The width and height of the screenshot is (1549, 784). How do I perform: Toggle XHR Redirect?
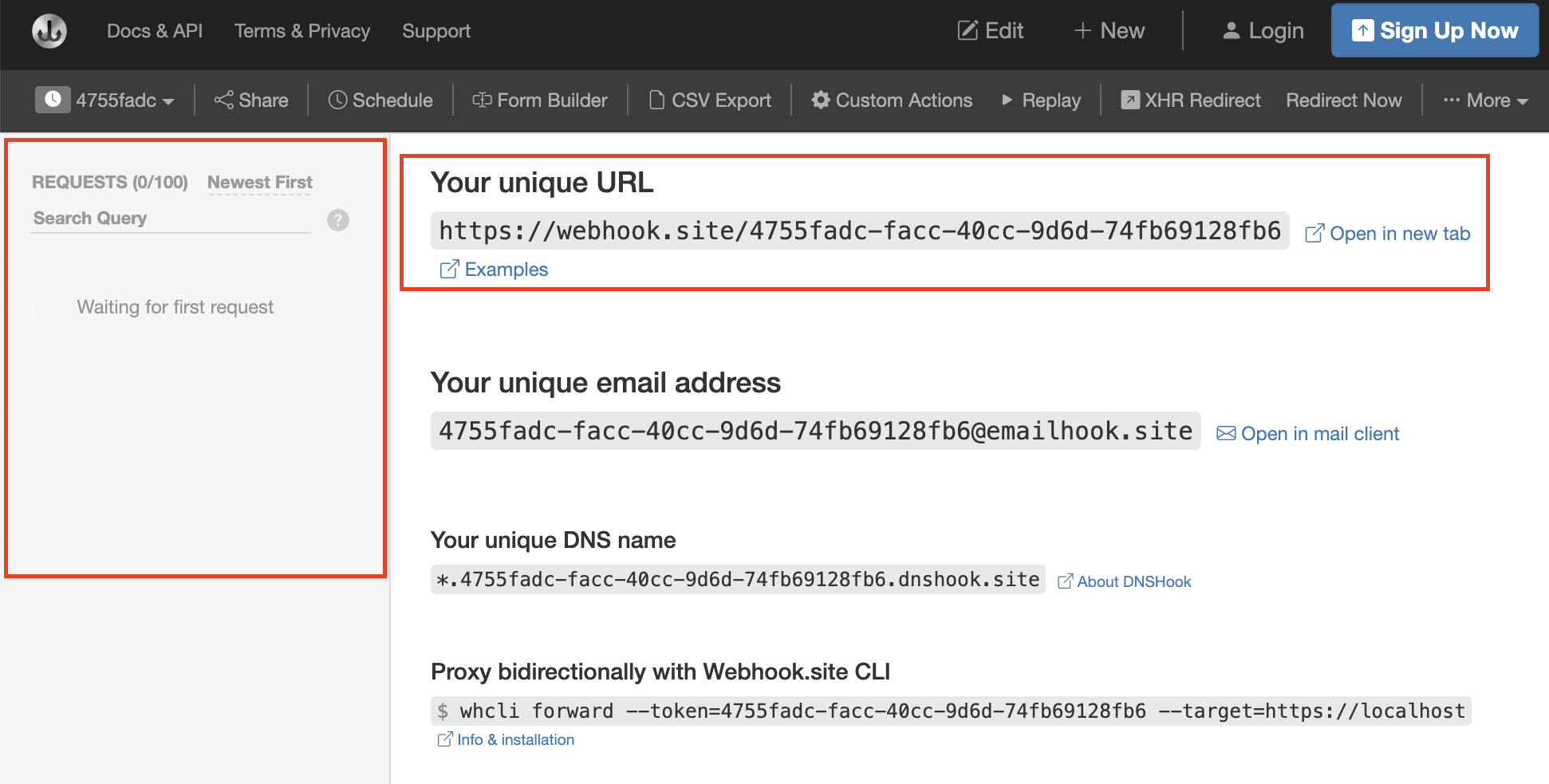tap(1191, 100)
